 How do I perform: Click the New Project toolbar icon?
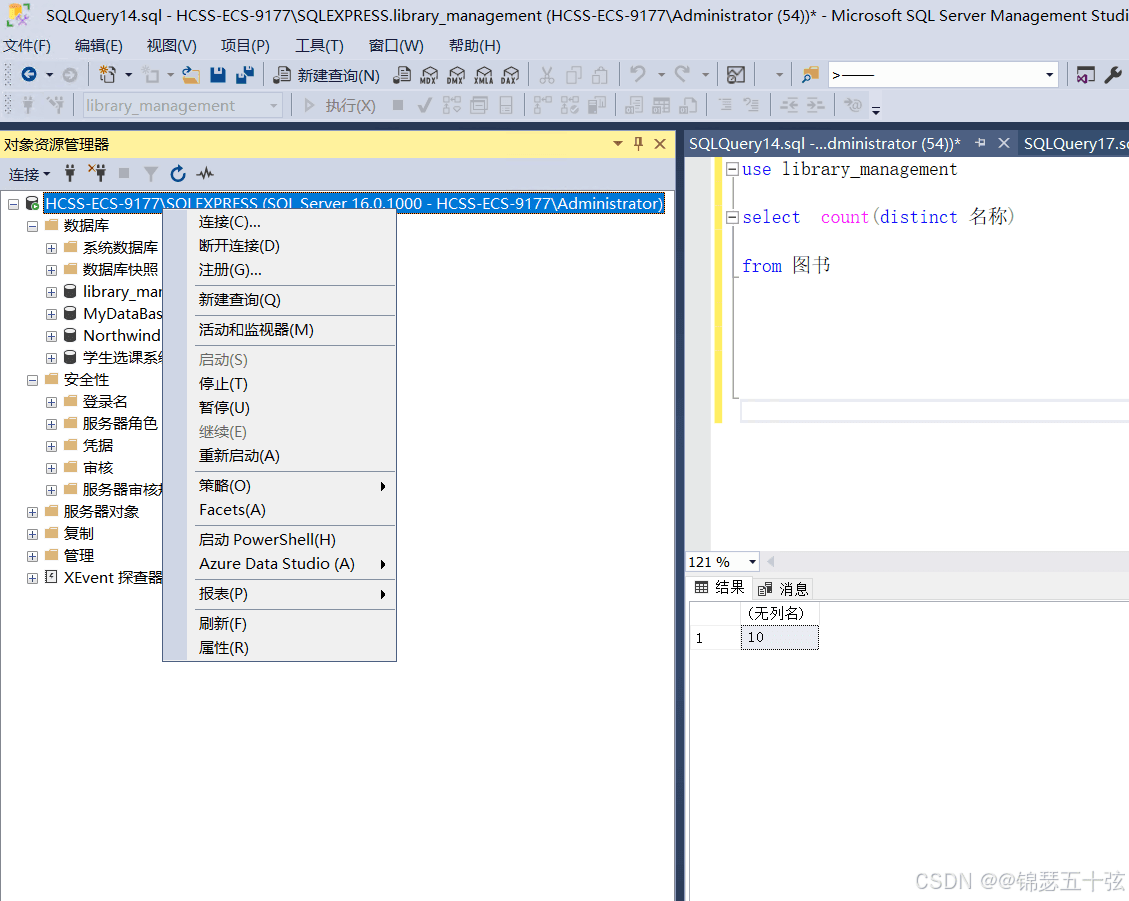(107, 74)
